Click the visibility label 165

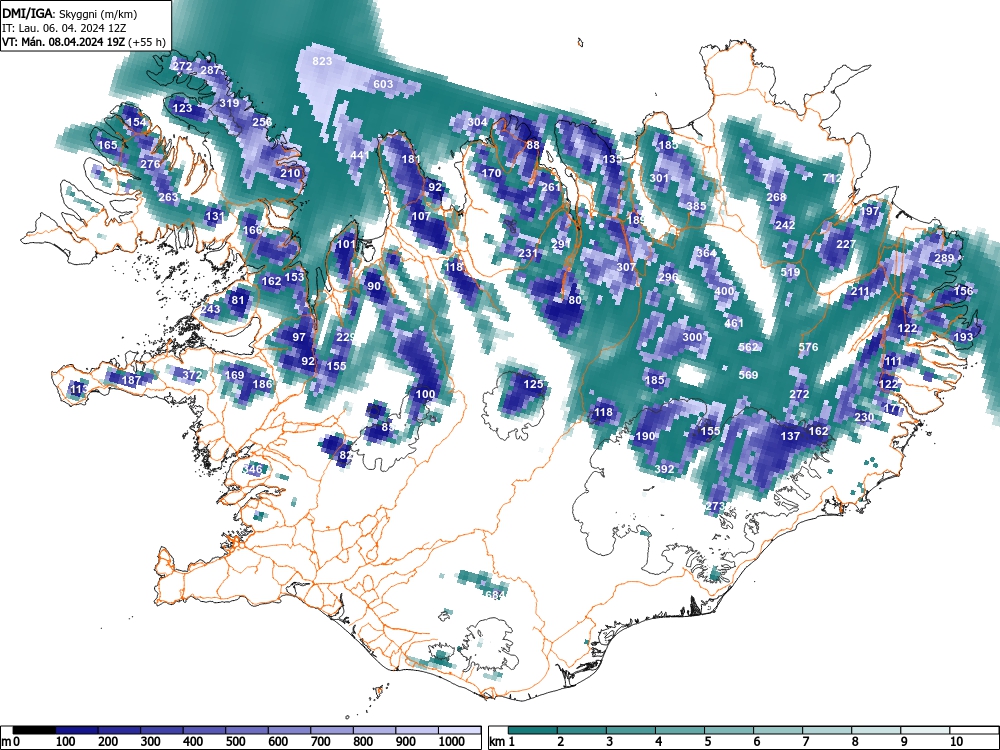click(108, 145)
